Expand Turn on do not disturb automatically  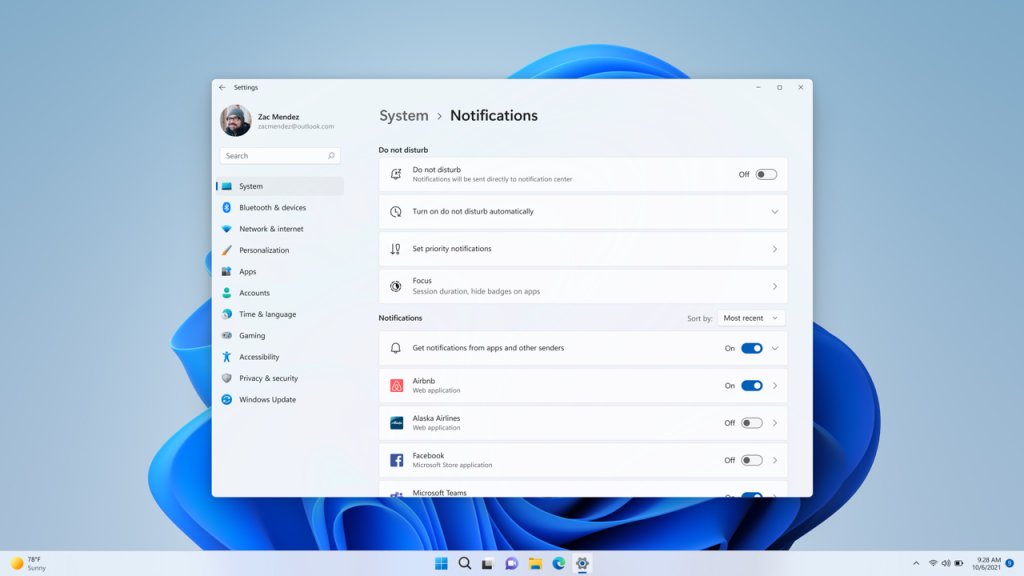[x=773, y=211]
